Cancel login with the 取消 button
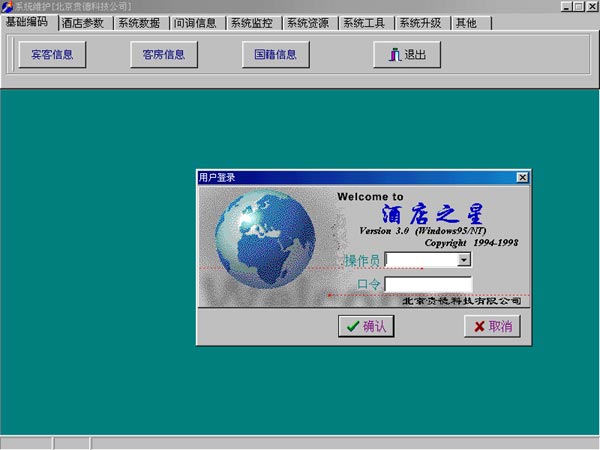Viewport: 600px width, 450px height. [x=492, y=326]
